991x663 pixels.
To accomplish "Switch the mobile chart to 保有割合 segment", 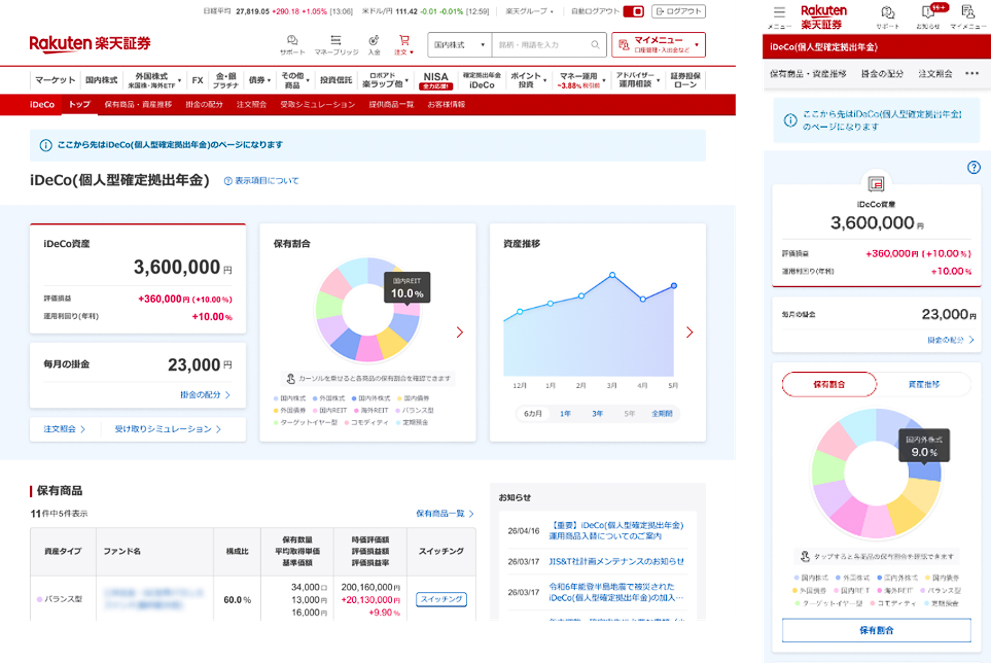I will 829,384.
